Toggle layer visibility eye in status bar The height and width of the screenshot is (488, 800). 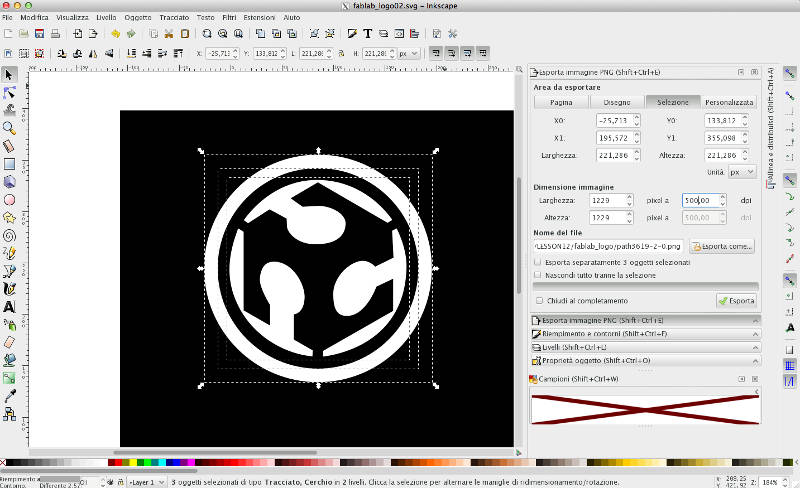pos(111,482)
